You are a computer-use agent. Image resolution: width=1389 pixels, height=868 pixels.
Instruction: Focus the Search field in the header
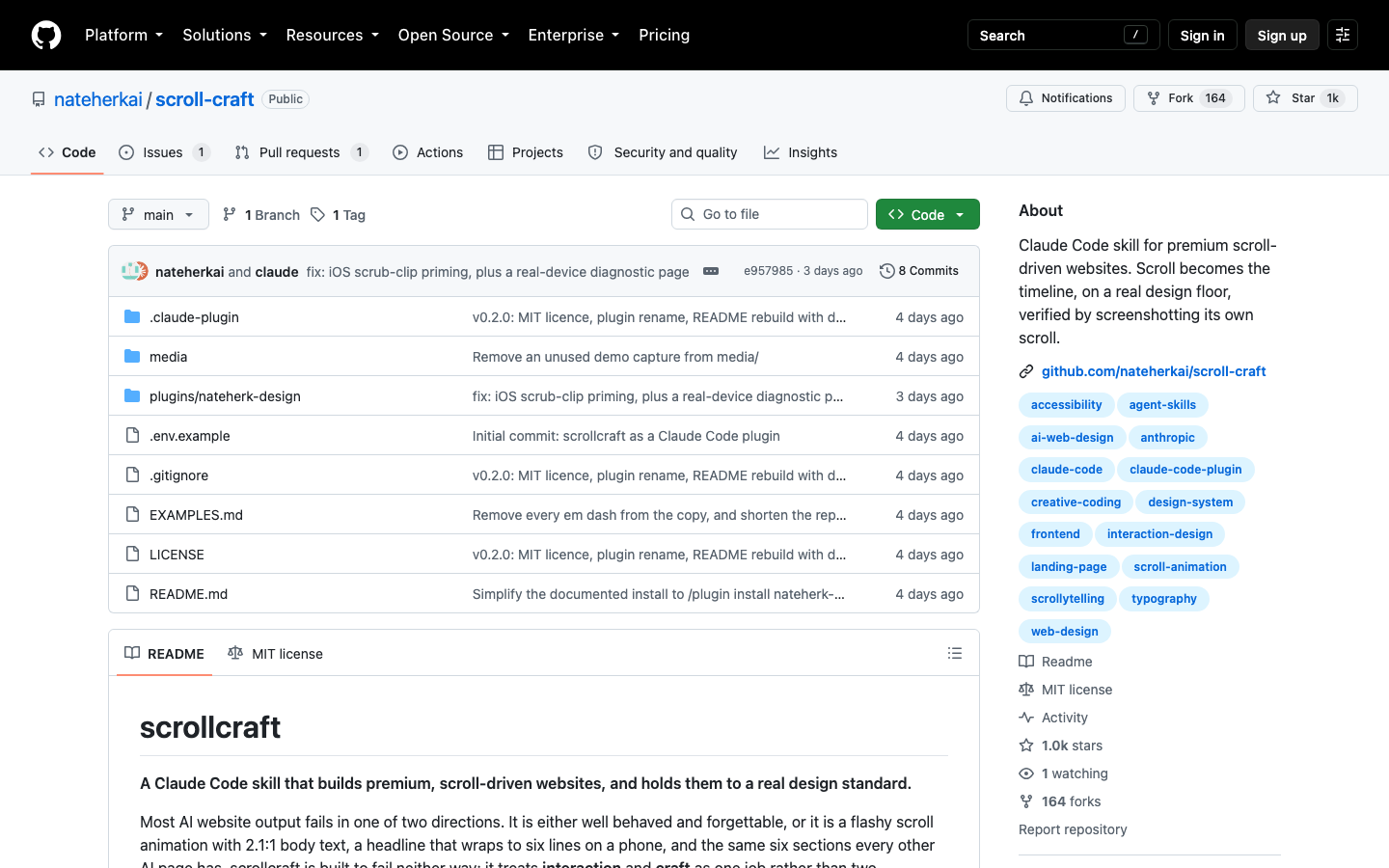point(1063,35)
